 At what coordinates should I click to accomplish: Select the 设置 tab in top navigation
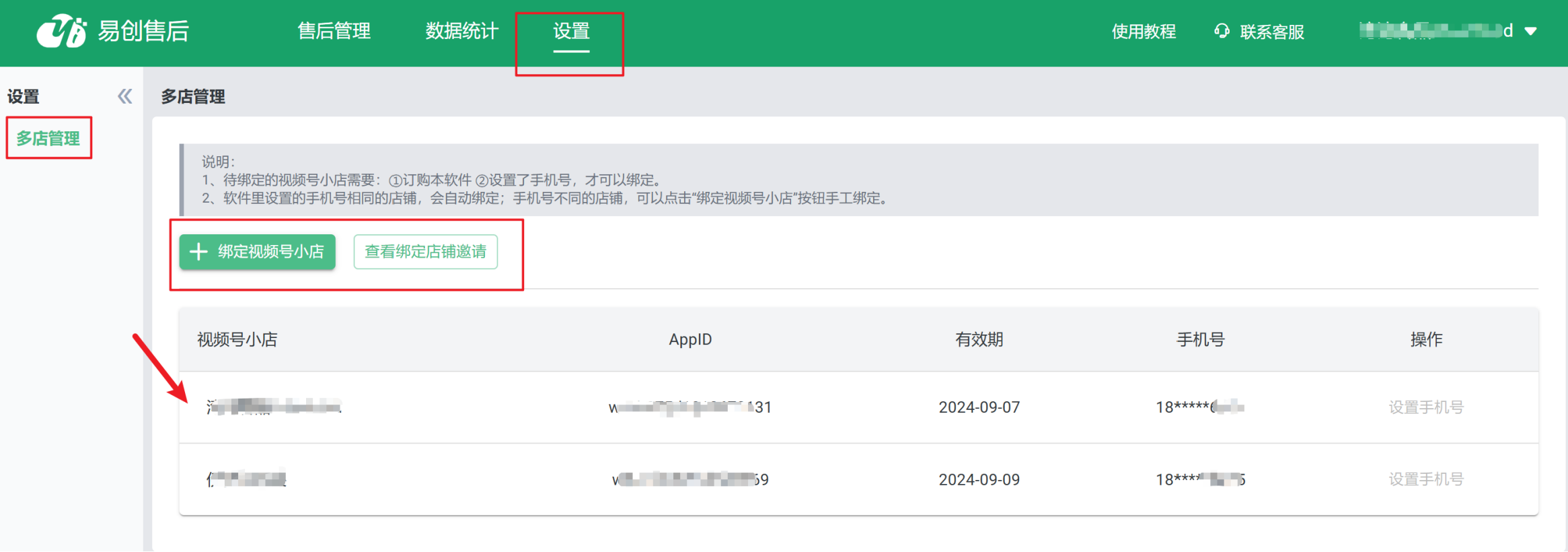pyautogui.click(x=571, y=31)
